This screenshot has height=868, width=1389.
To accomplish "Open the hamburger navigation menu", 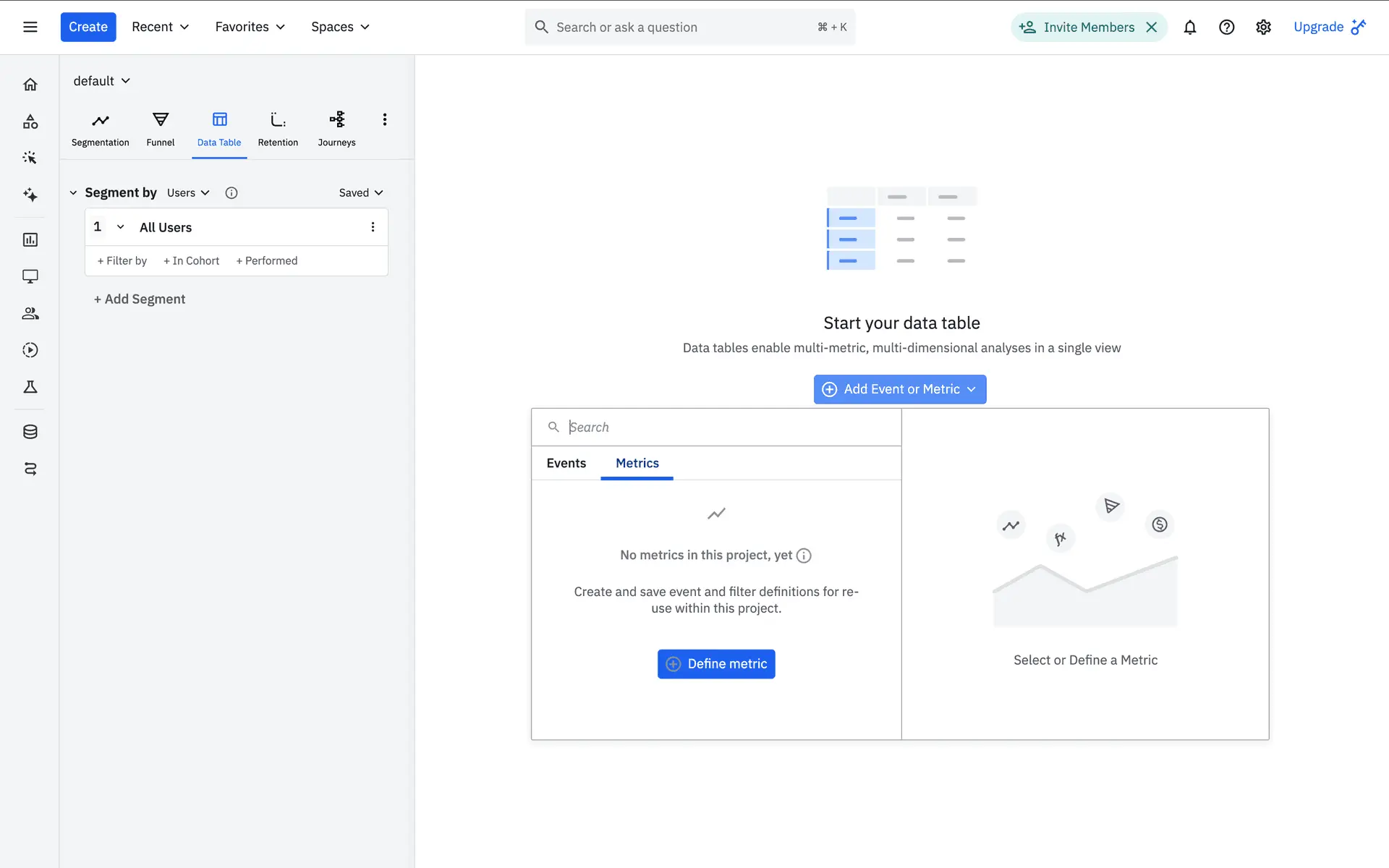I will 30,27.
